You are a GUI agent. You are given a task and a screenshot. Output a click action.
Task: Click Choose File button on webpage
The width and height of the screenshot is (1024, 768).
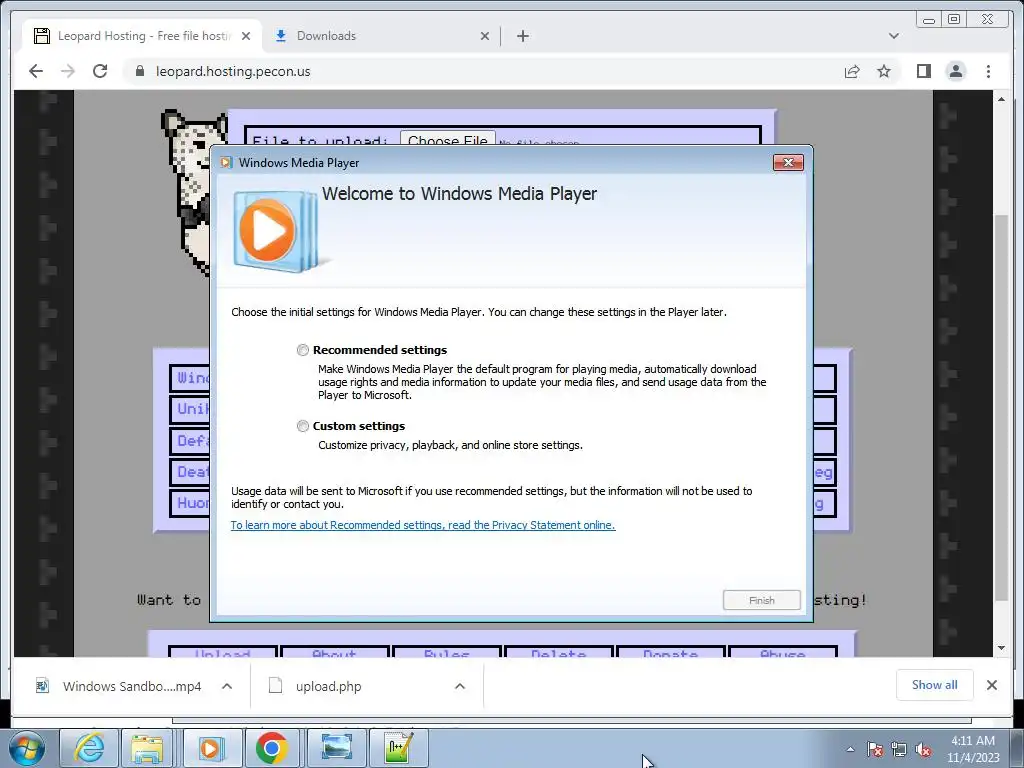pyautogui.click(x=447, y=138)
